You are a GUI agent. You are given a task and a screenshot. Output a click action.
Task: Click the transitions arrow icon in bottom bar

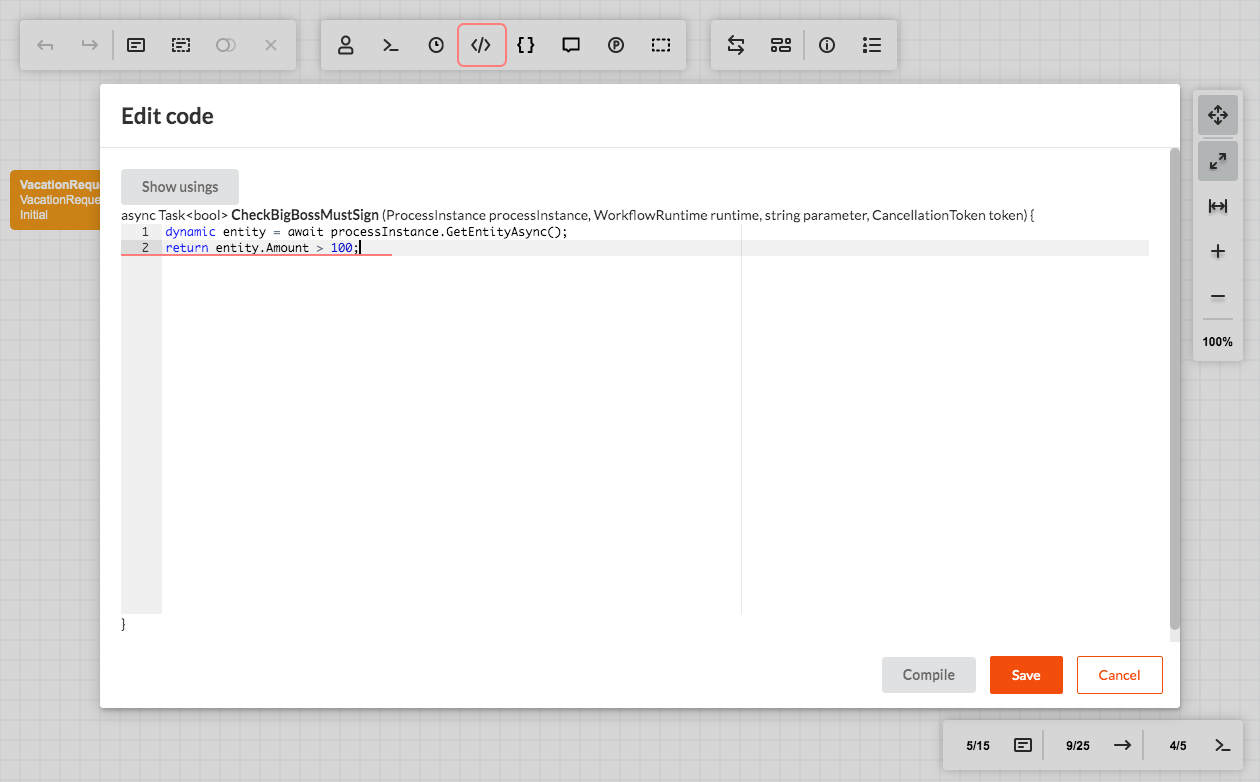(1122, 745)
